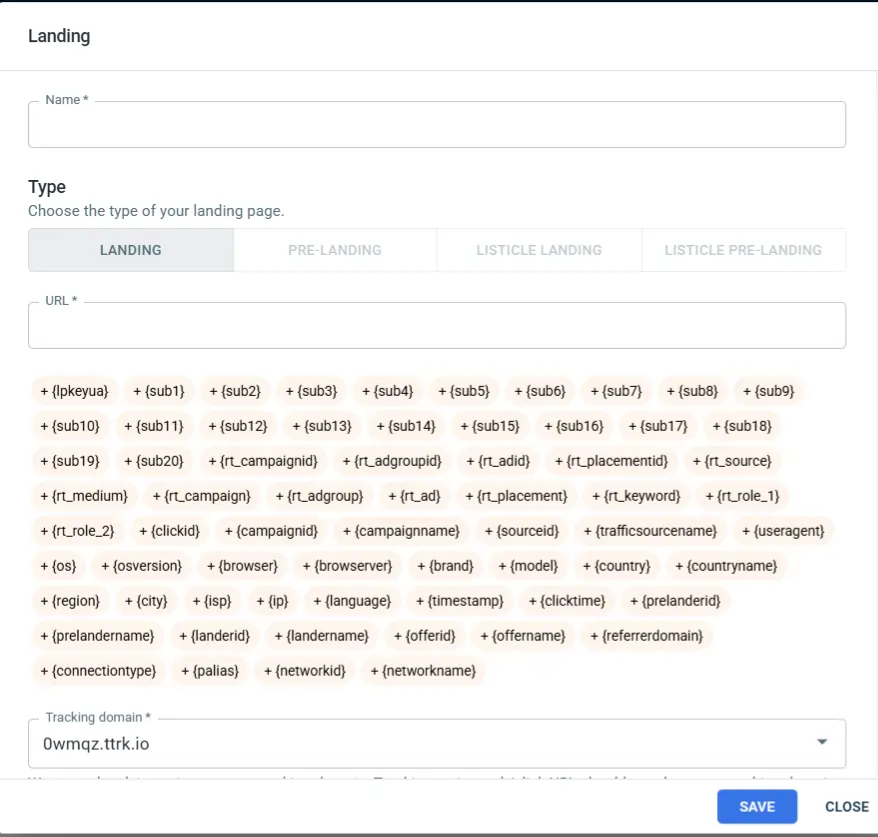The image size is (878, 837).
Task: Switch to Pre-Landing type
Action: click(x=335, y=250)
